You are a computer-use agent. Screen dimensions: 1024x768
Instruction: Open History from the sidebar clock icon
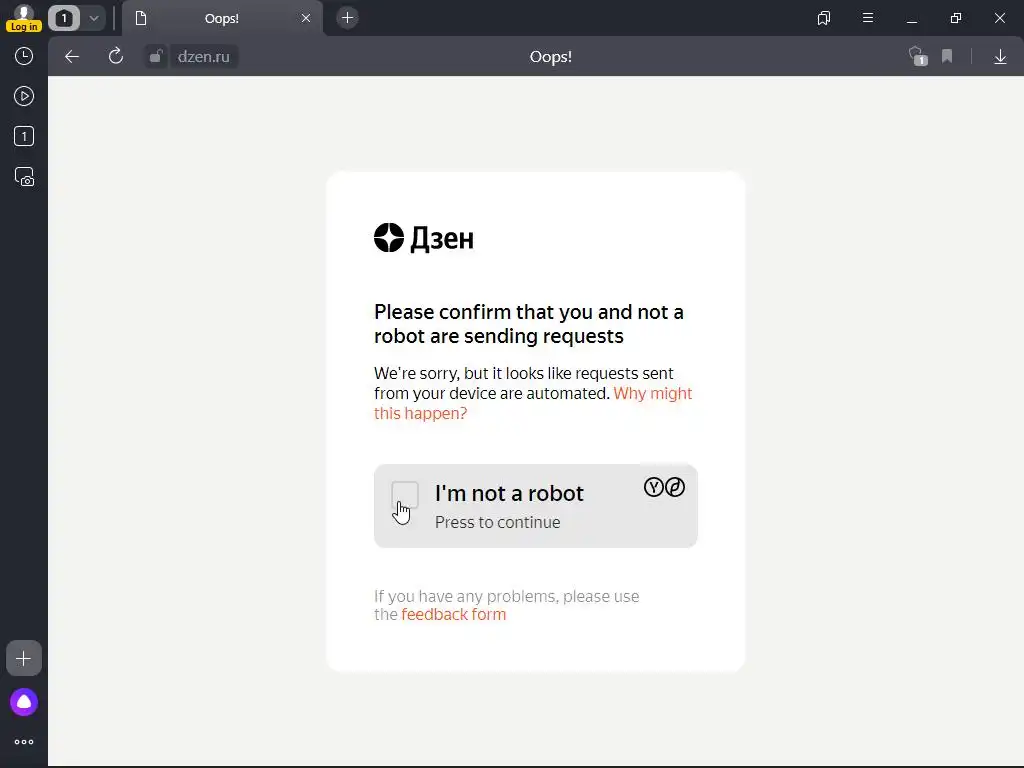pyautogui.click(x=24, y=56)
